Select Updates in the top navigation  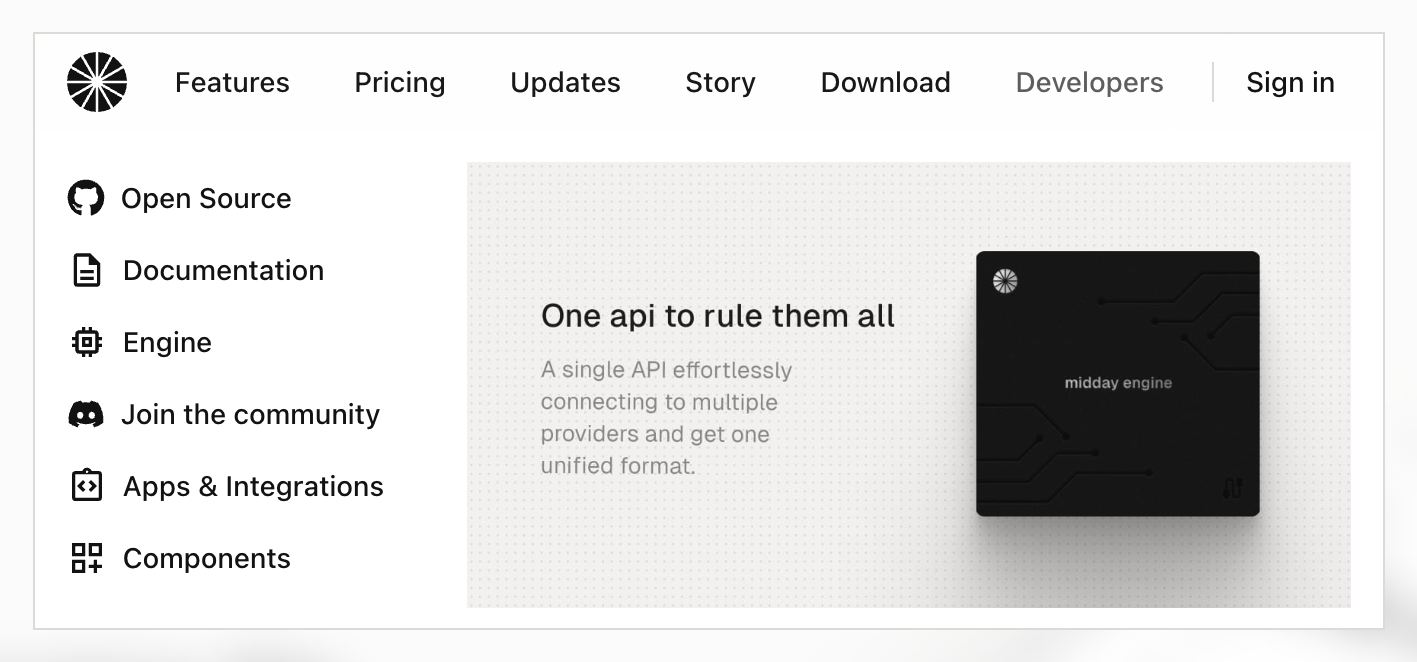565,82
